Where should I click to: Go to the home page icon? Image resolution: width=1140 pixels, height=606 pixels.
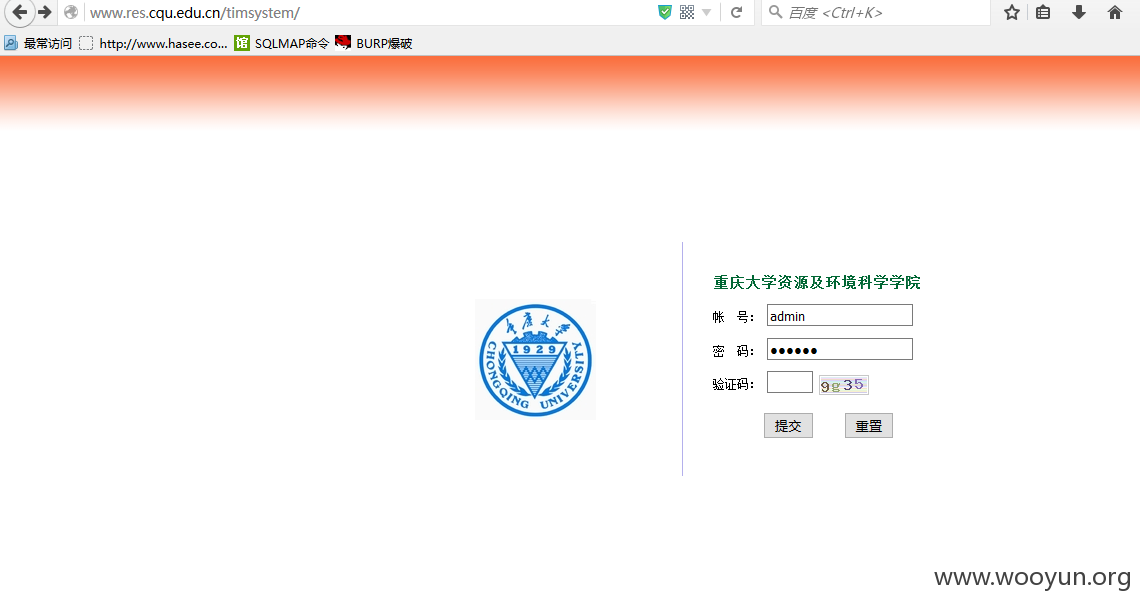click(1115, 12)
